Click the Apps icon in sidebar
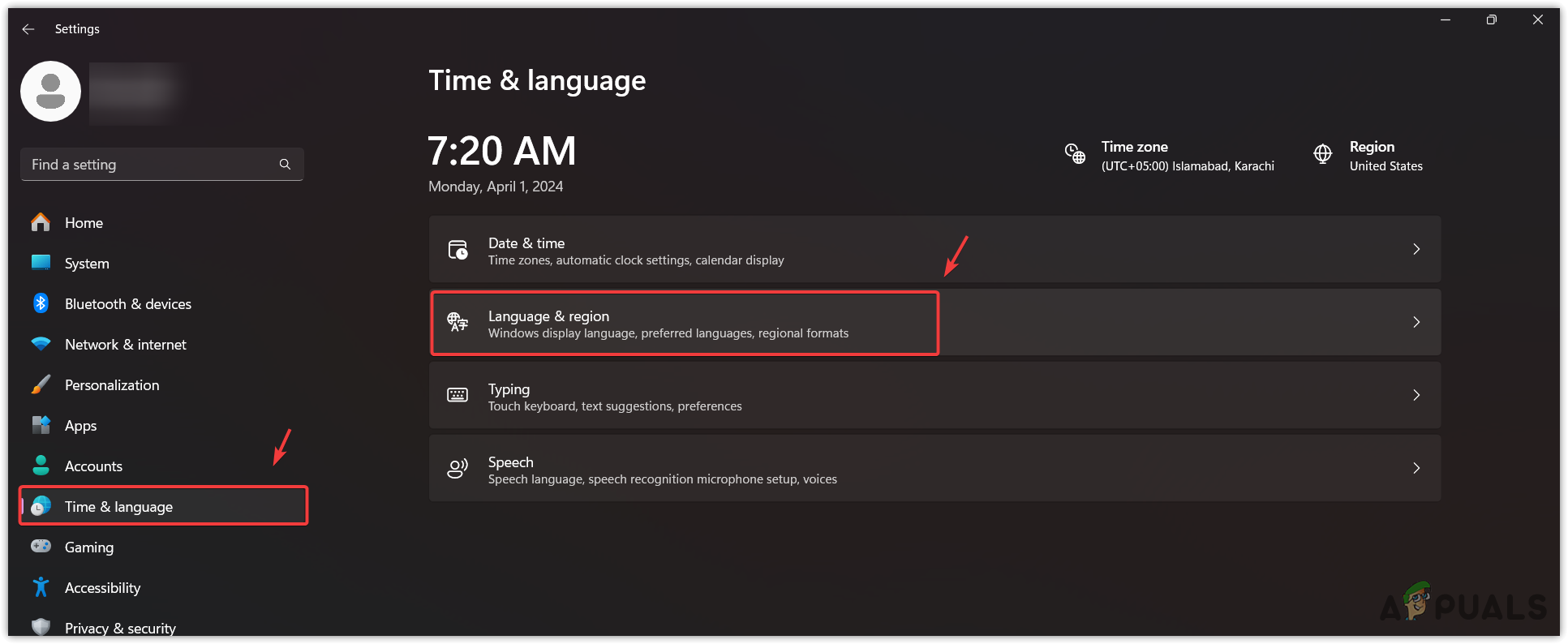Viewport: 1568px width, 644px height. (41, 425)
